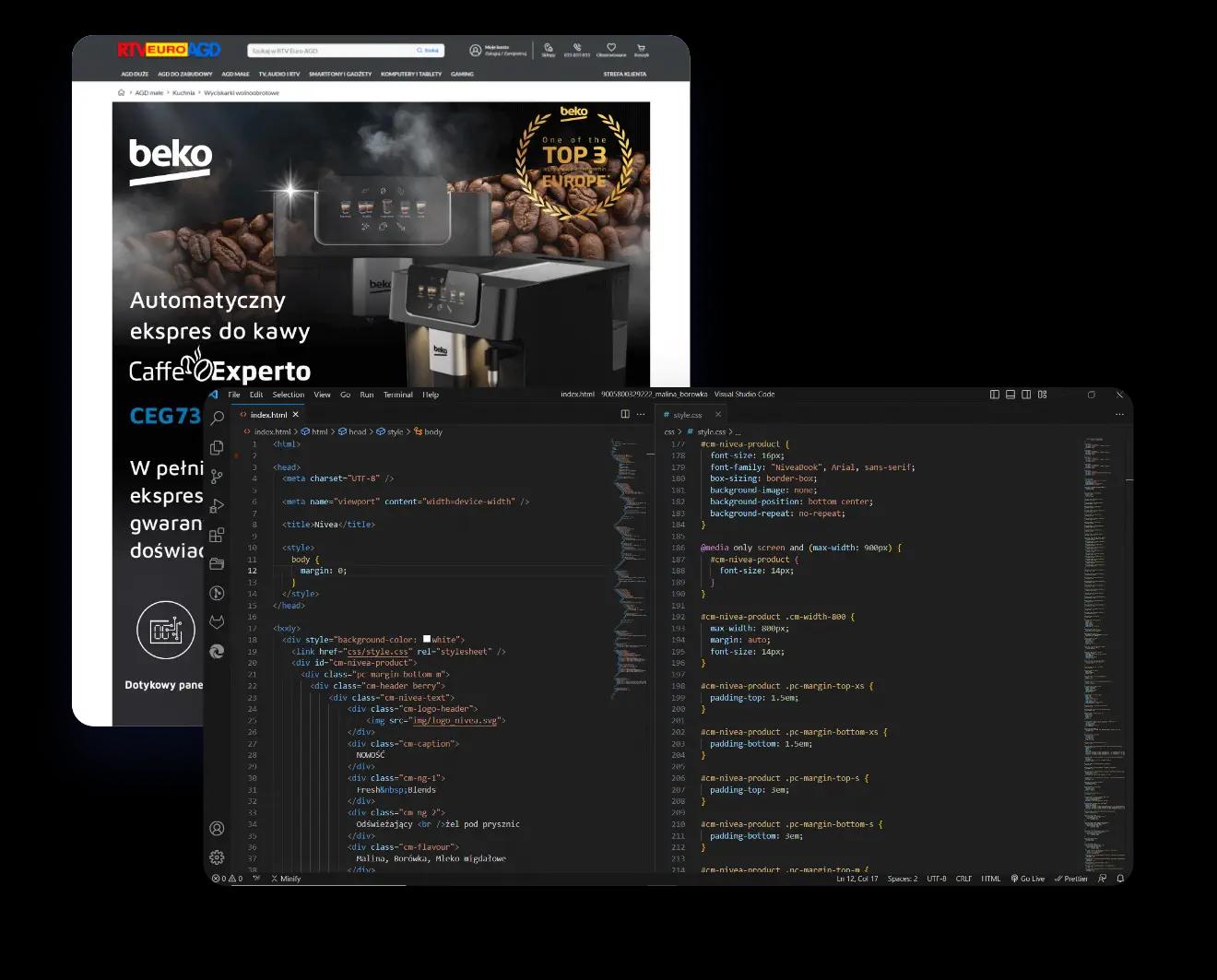The height and width of the screenshot is (980, 1217).
Task: Open the GitLab fox icon panel
Action: [217, 622]
